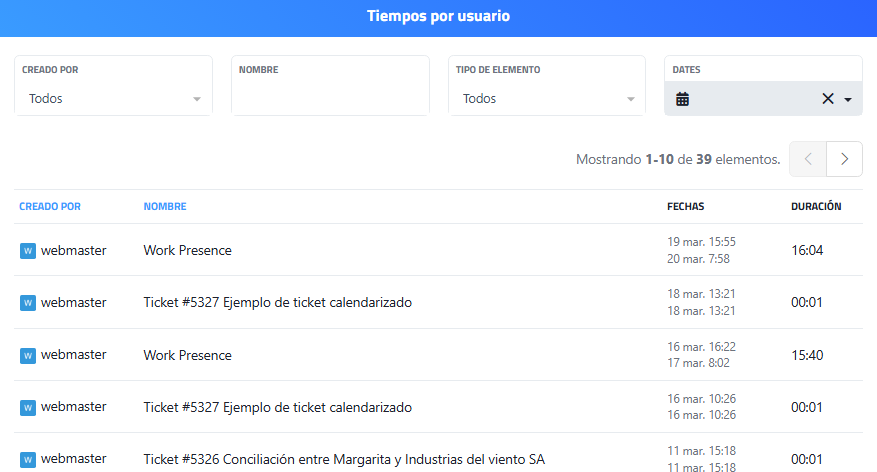This screenshot has height=472, width=877.
Task: Select the first Work Presence entry
Action: pos(187,250)
